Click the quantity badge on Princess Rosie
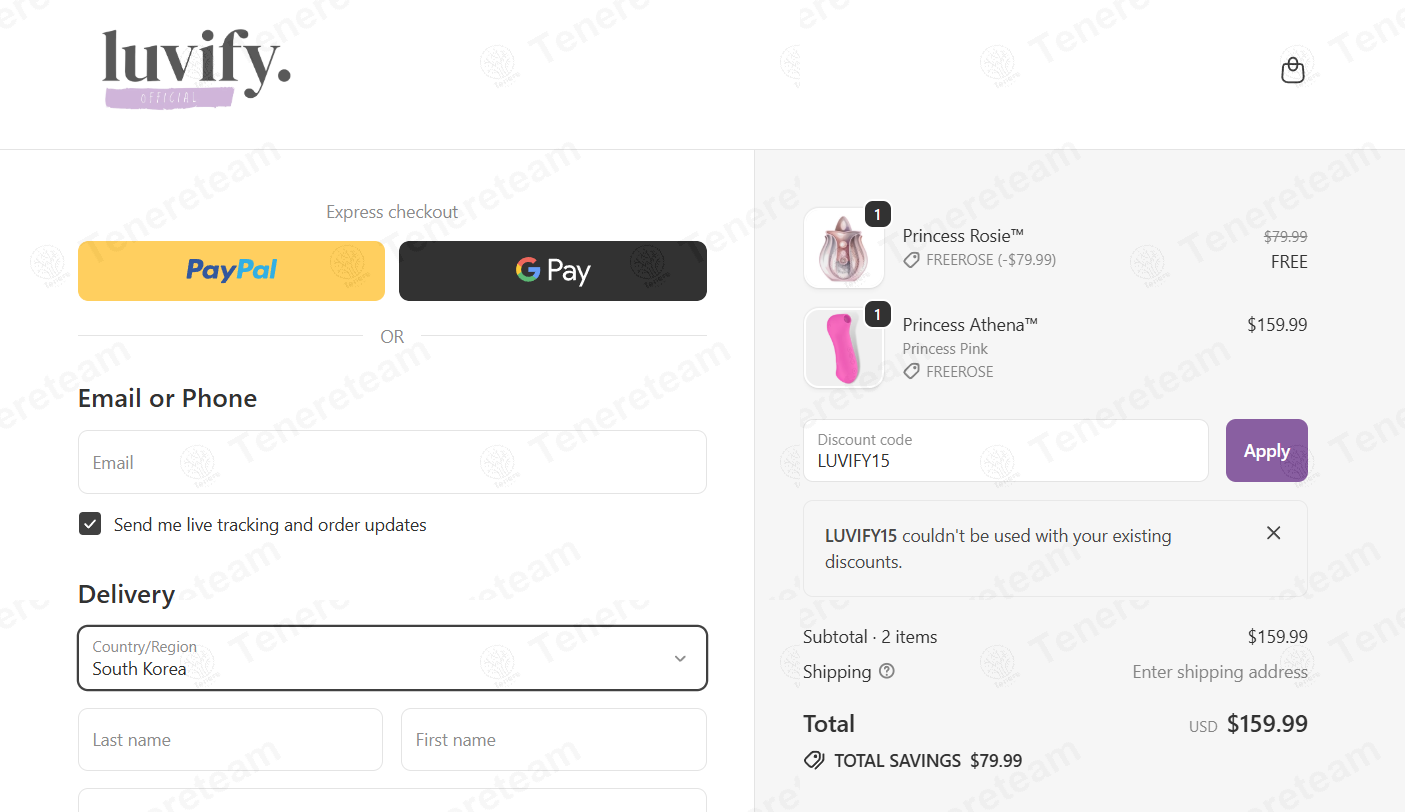 tap(877, 214)
